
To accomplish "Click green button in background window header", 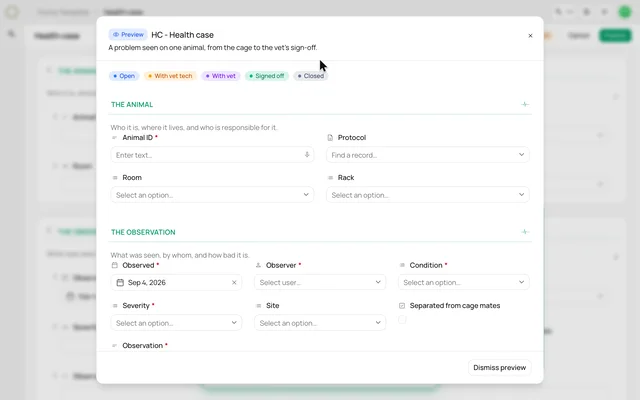I will 615,36.
